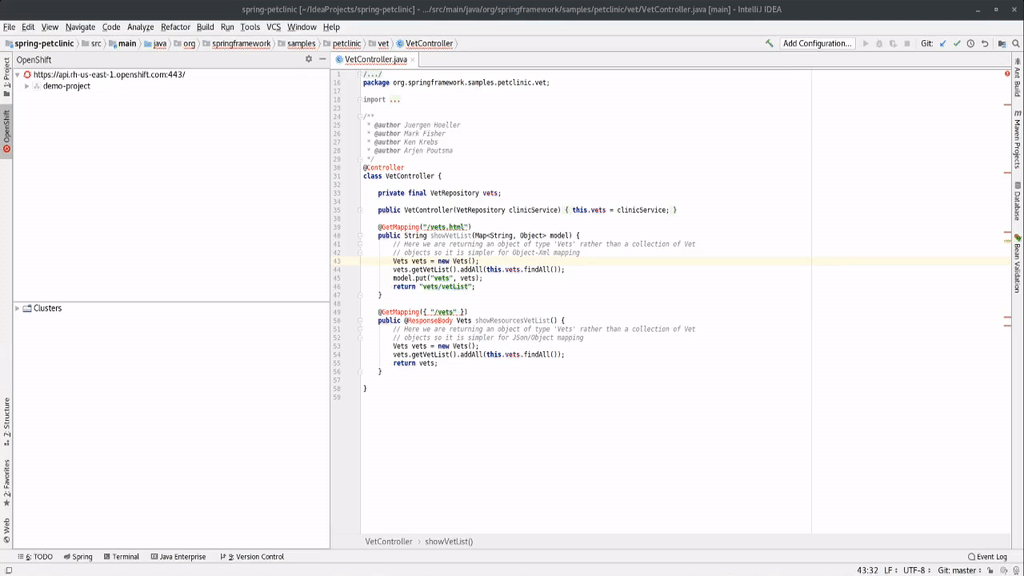The image size is (1024, 576).
Task: Click Add Configuration button
Action: (817, 43)
